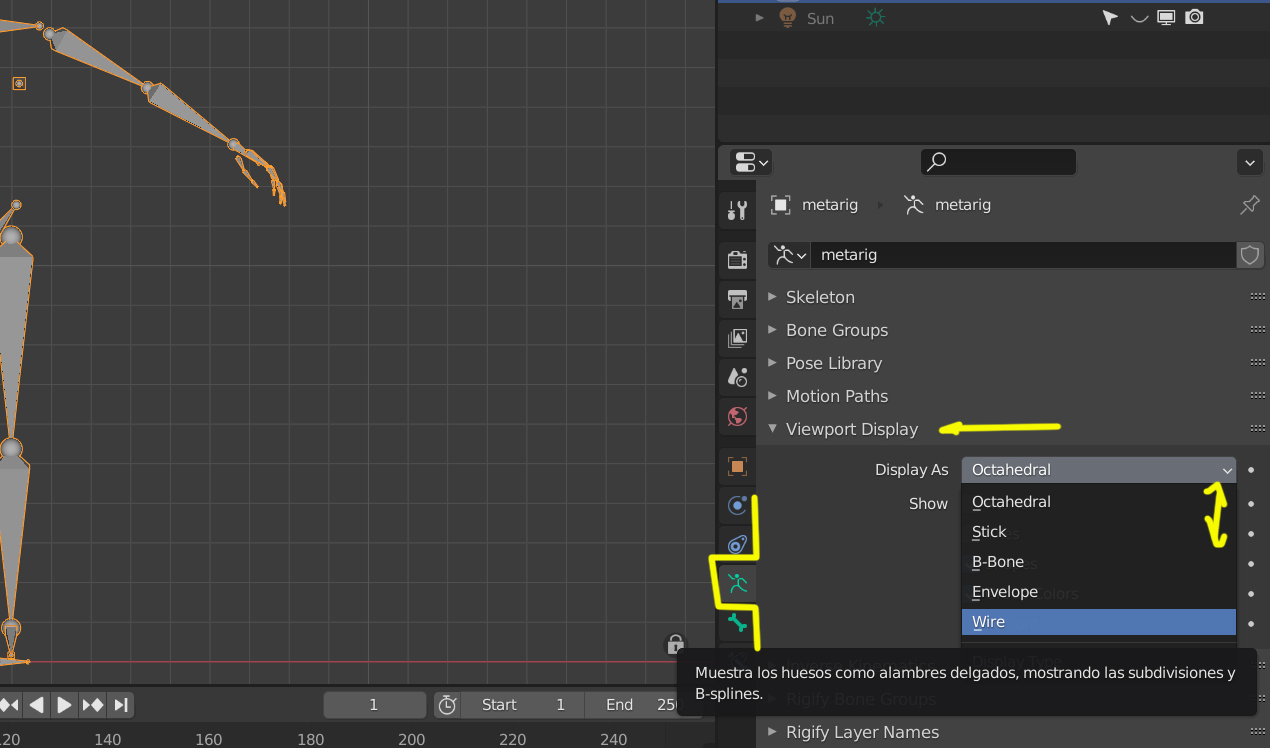The height and width of the screenshot is (748, 1270).
Task: Play the animation forward
Action: 64,705
